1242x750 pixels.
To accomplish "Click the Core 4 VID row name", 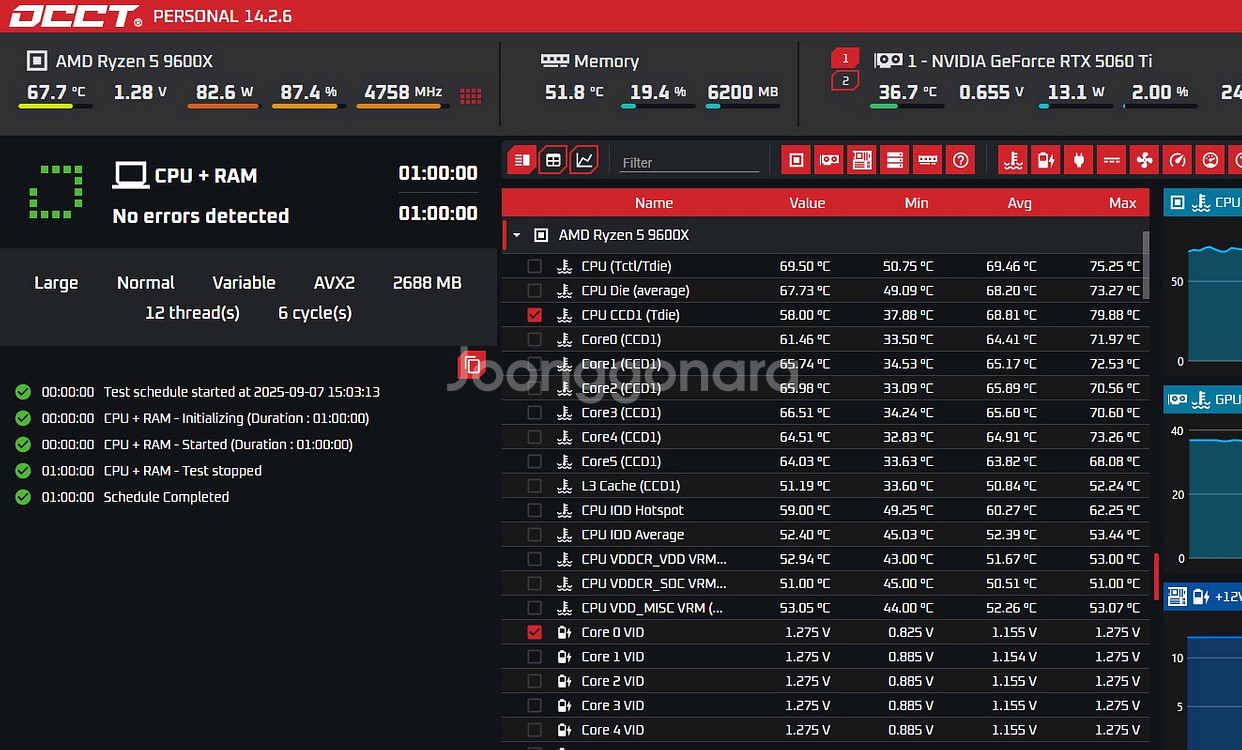I will coord(613,730).
